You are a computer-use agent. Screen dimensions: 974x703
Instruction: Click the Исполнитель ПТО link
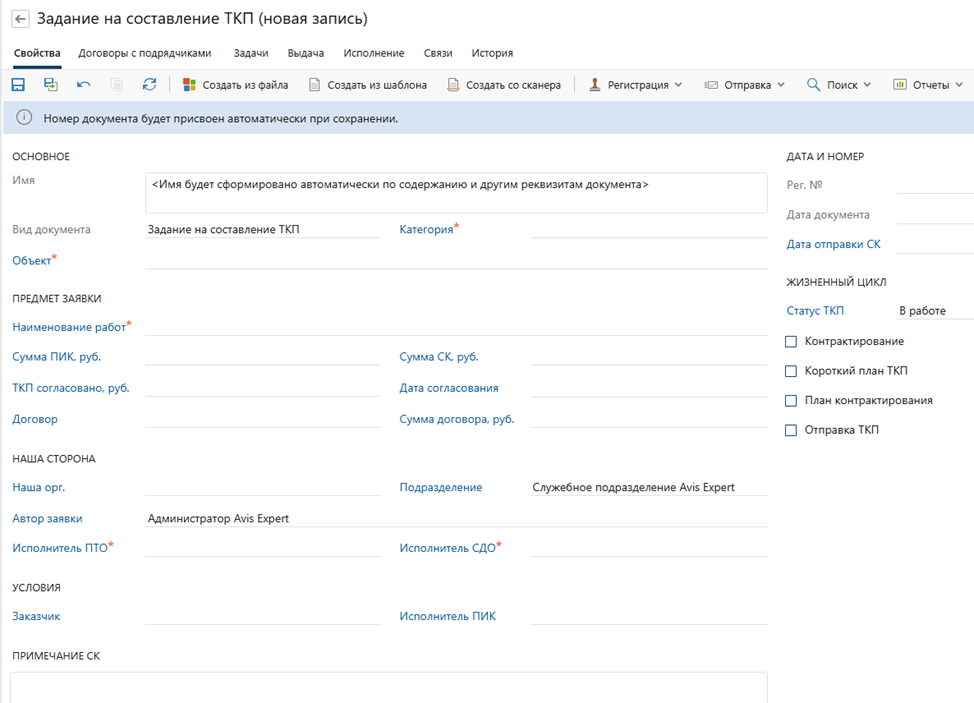click(x=60, y=548)
